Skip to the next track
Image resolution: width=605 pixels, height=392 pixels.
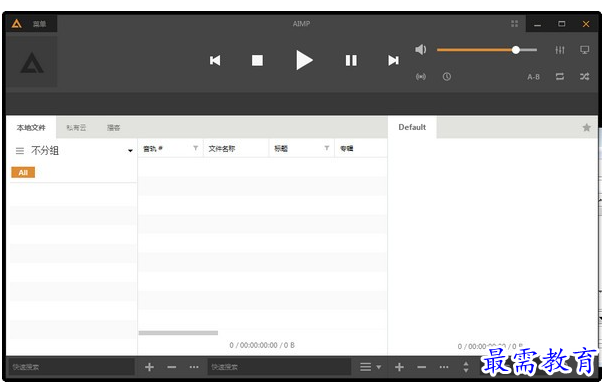(x=393, y=61)
